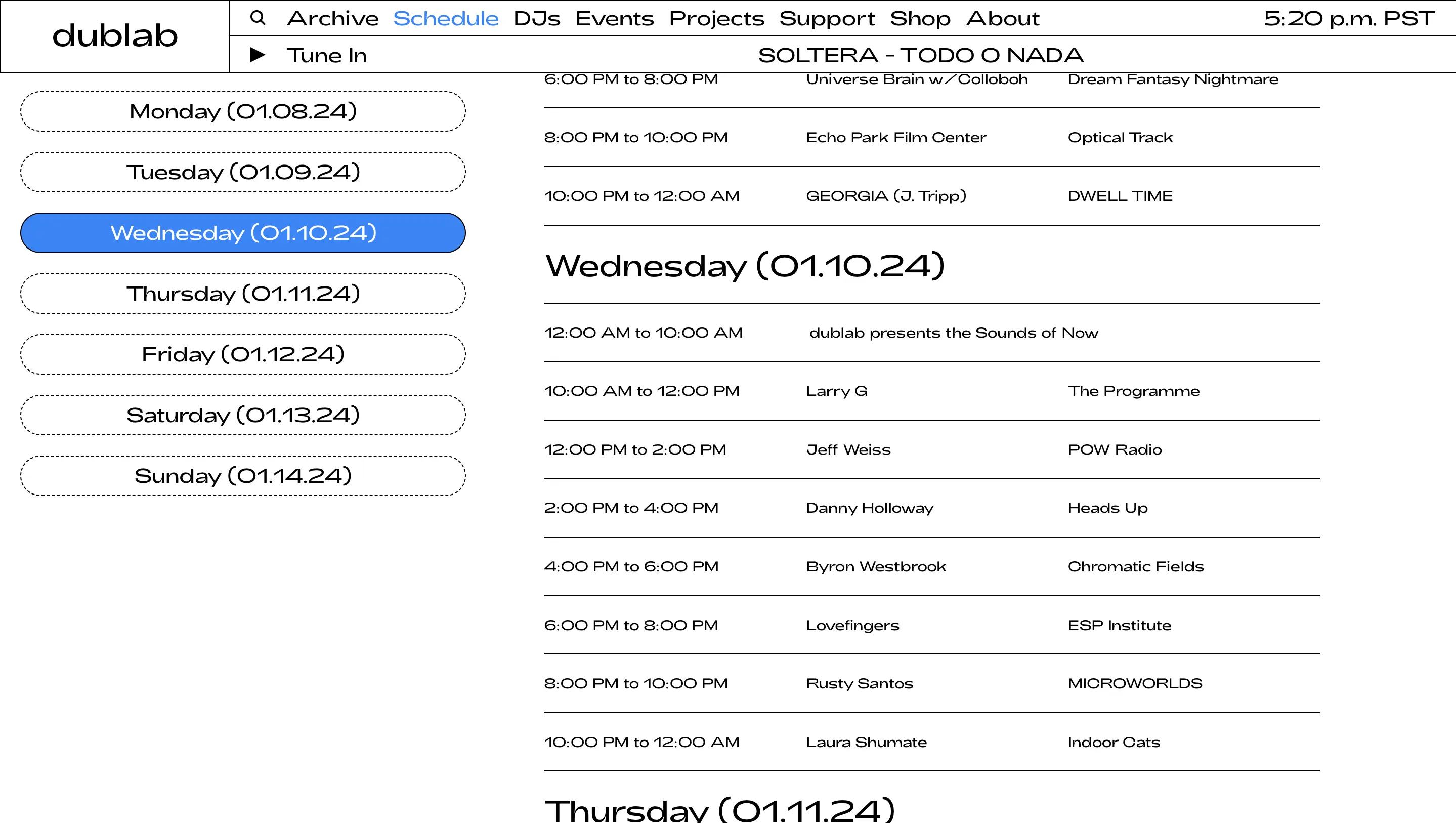Open MICROWORLDS show link
The image size is (1456, 823).
tap(1135, 684)
